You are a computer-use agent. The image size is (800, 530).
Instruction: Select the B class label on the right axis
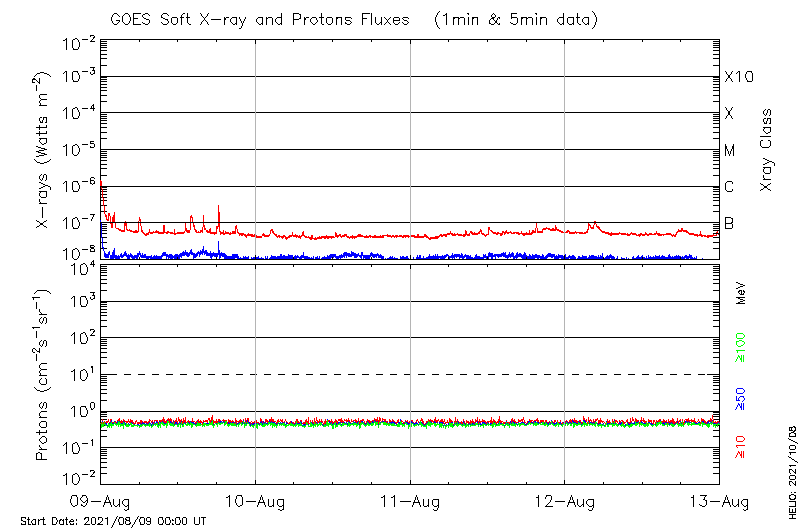729,223
